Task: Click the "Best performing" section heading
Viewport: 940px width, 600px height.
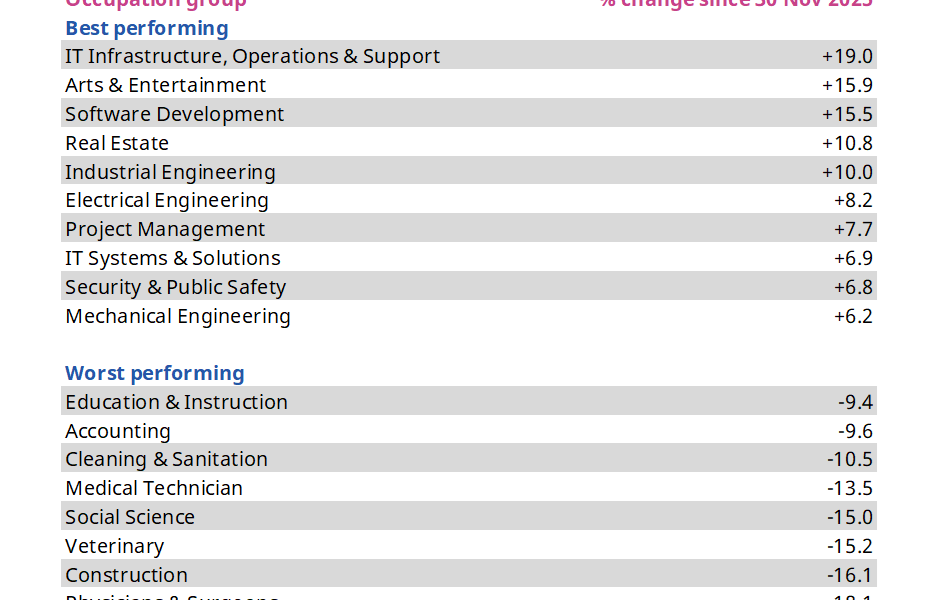Action: click(x=146, y=28)
